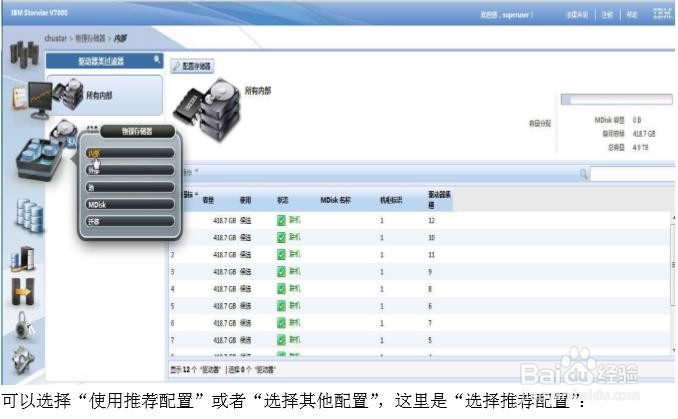Click the online status icon for slot 10 row

coord(281,237)
